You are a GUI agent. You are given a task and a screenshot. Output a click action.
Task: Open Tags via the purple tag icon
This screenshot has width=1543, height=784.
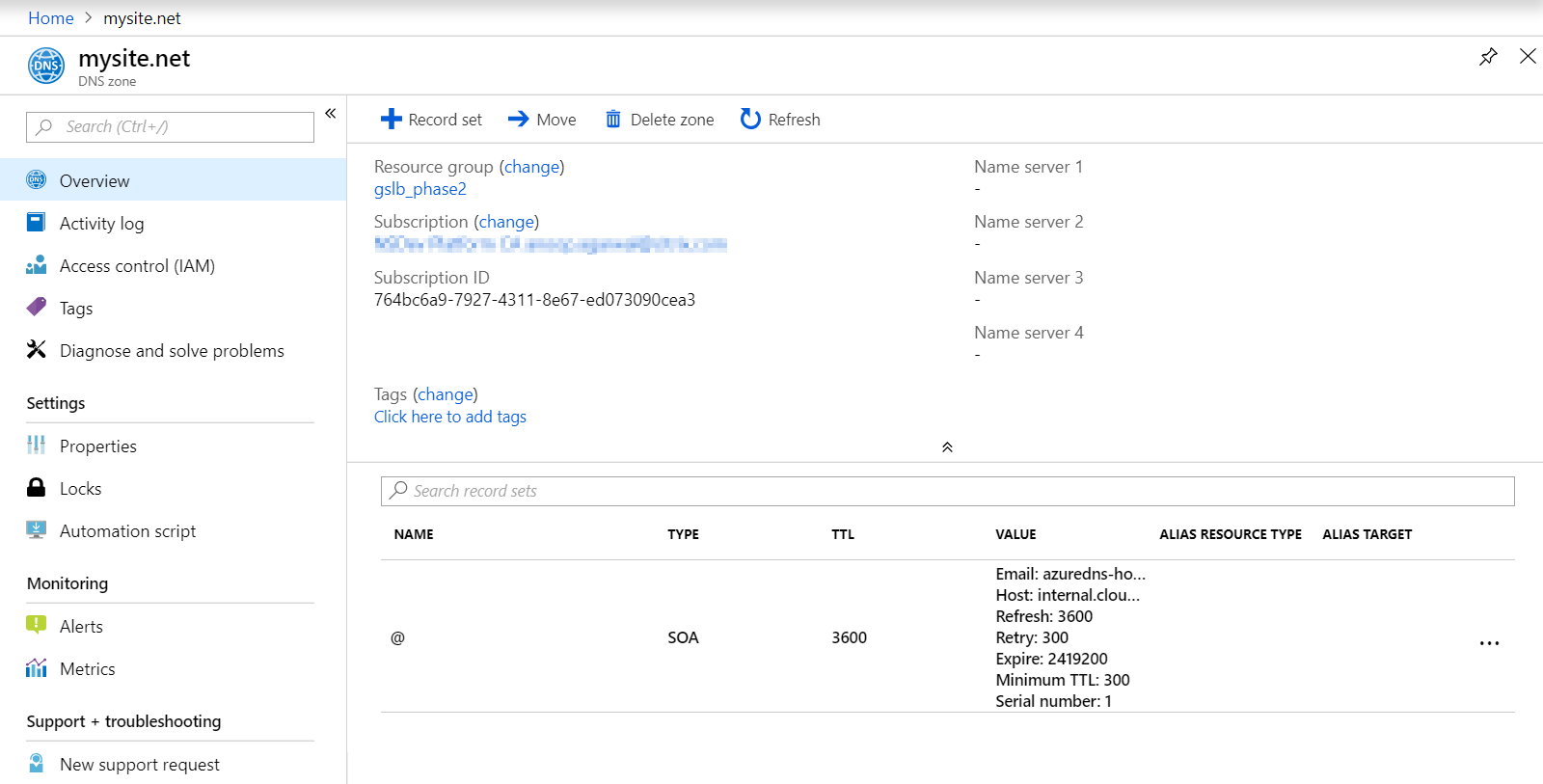pos(37,308)
